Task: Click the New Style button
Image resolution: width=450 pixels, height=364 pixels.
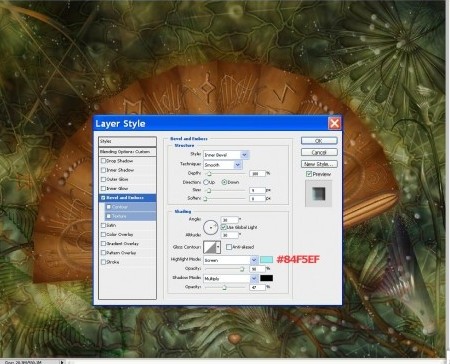Action: click(319, 164)
